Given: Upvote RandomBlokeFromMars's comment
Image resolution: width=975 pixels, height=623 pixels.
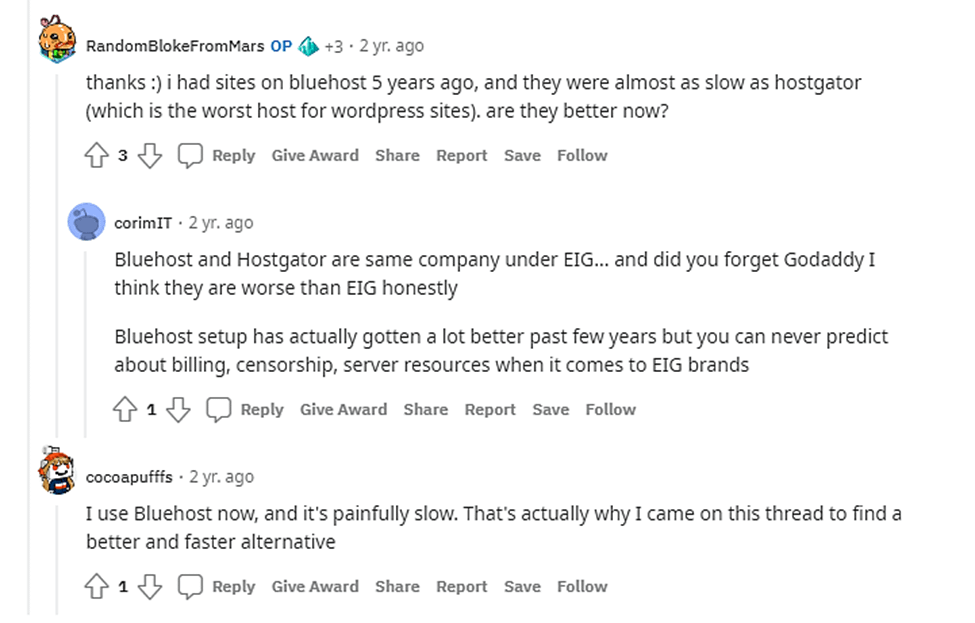Looking at the screenshot, I should [96, 155].
